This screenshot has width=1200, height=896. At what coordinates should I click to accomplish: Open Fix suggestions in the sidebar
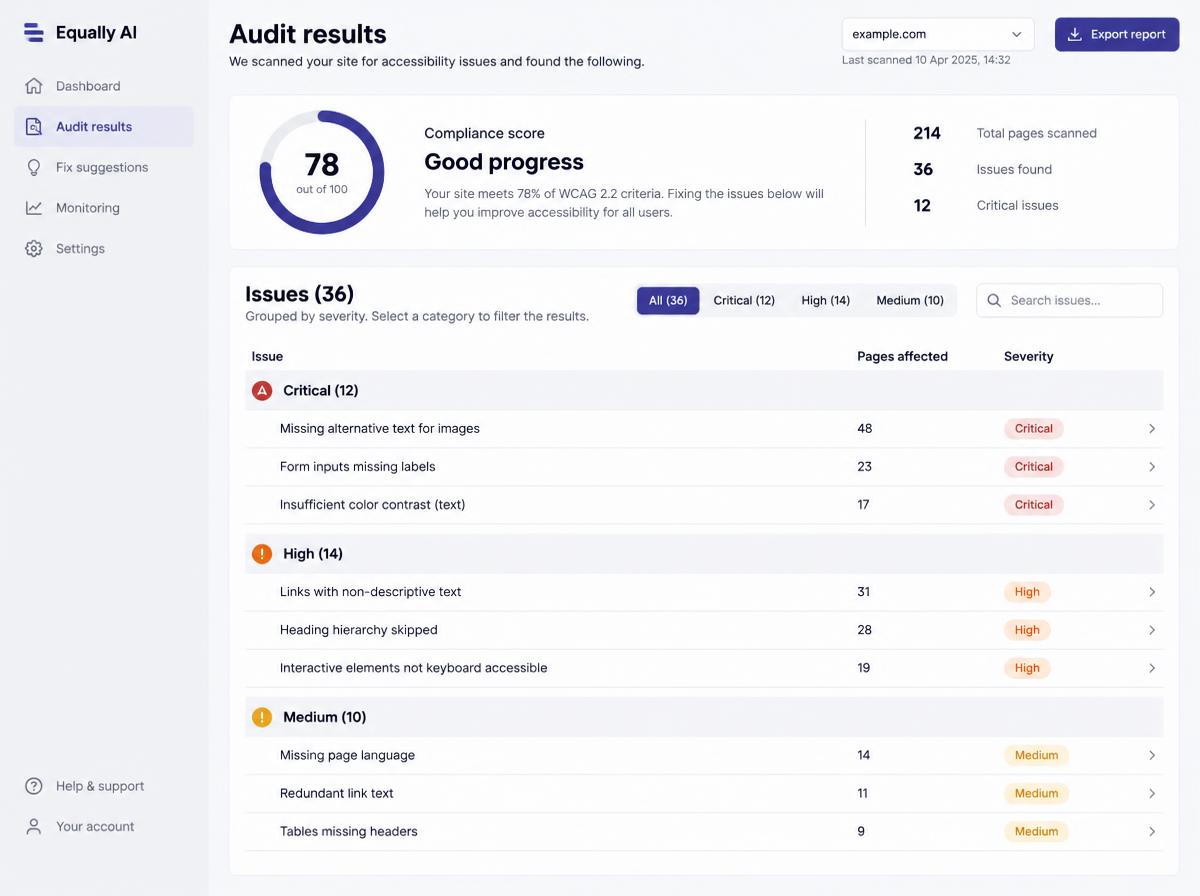click(104, 167)
